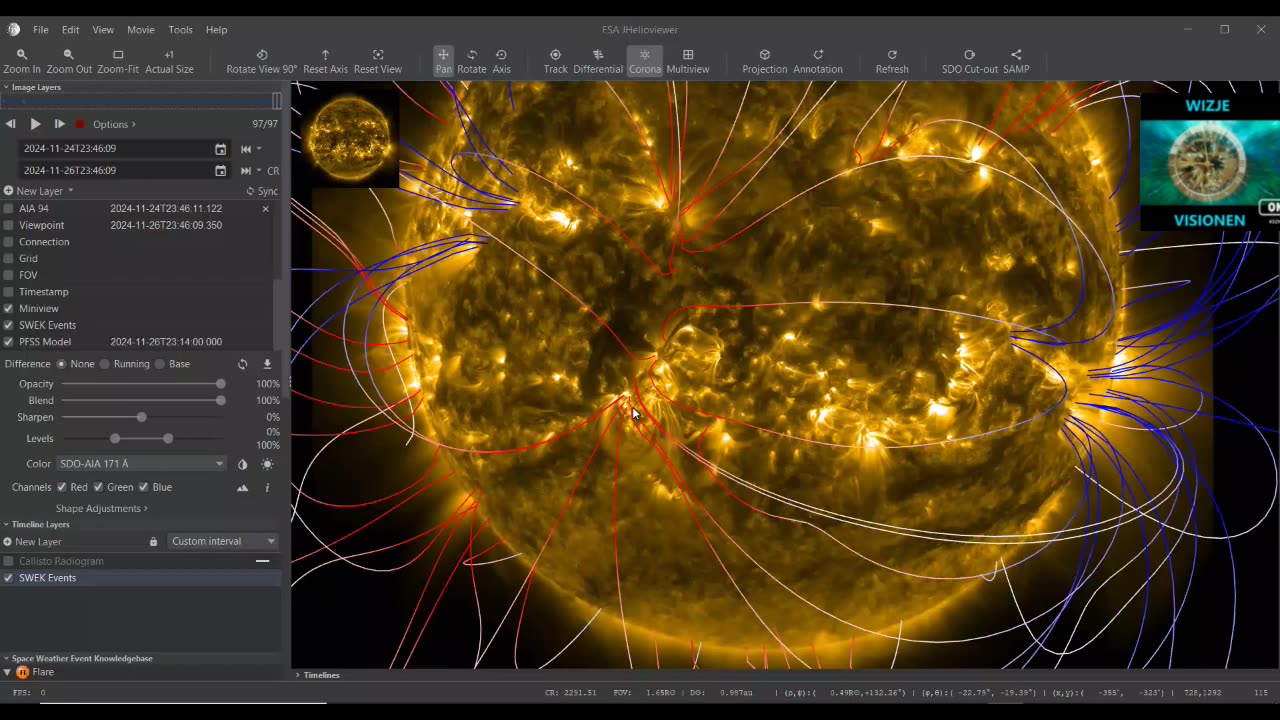Select Running difference radio button

point(104,364)
